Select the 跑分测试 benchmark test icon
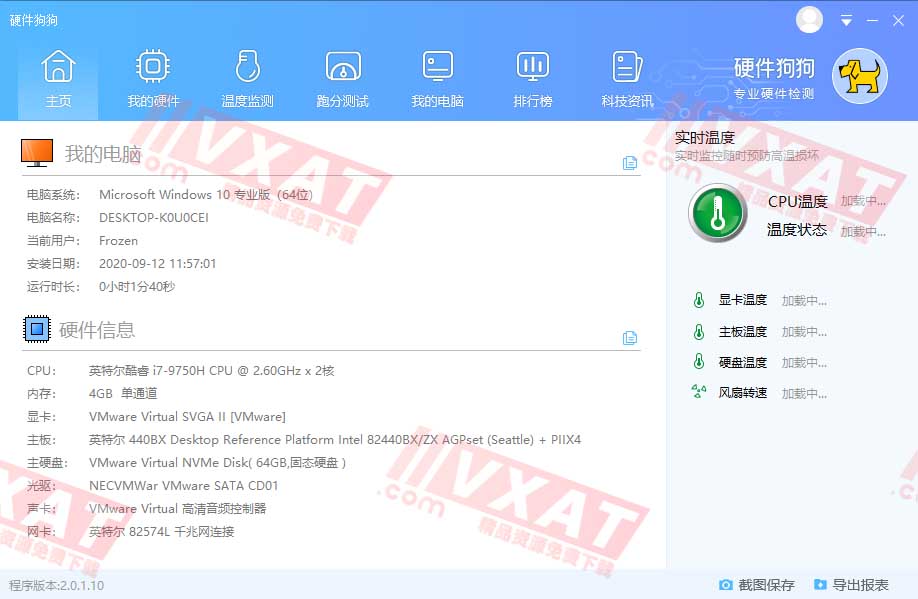Screen dimensions: 918x599 [x=342, y=77]
